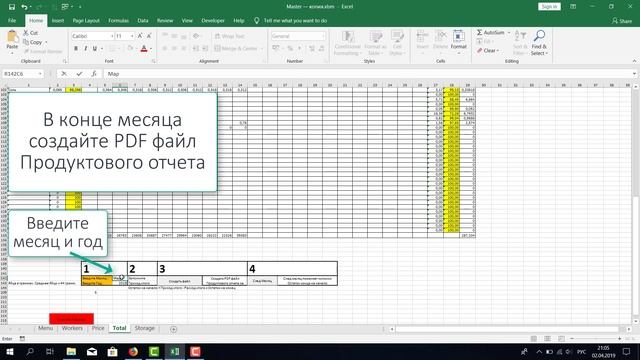Open the Calibri font name dropdown
This screenshot has height=360, width=640.
point(111,36)
